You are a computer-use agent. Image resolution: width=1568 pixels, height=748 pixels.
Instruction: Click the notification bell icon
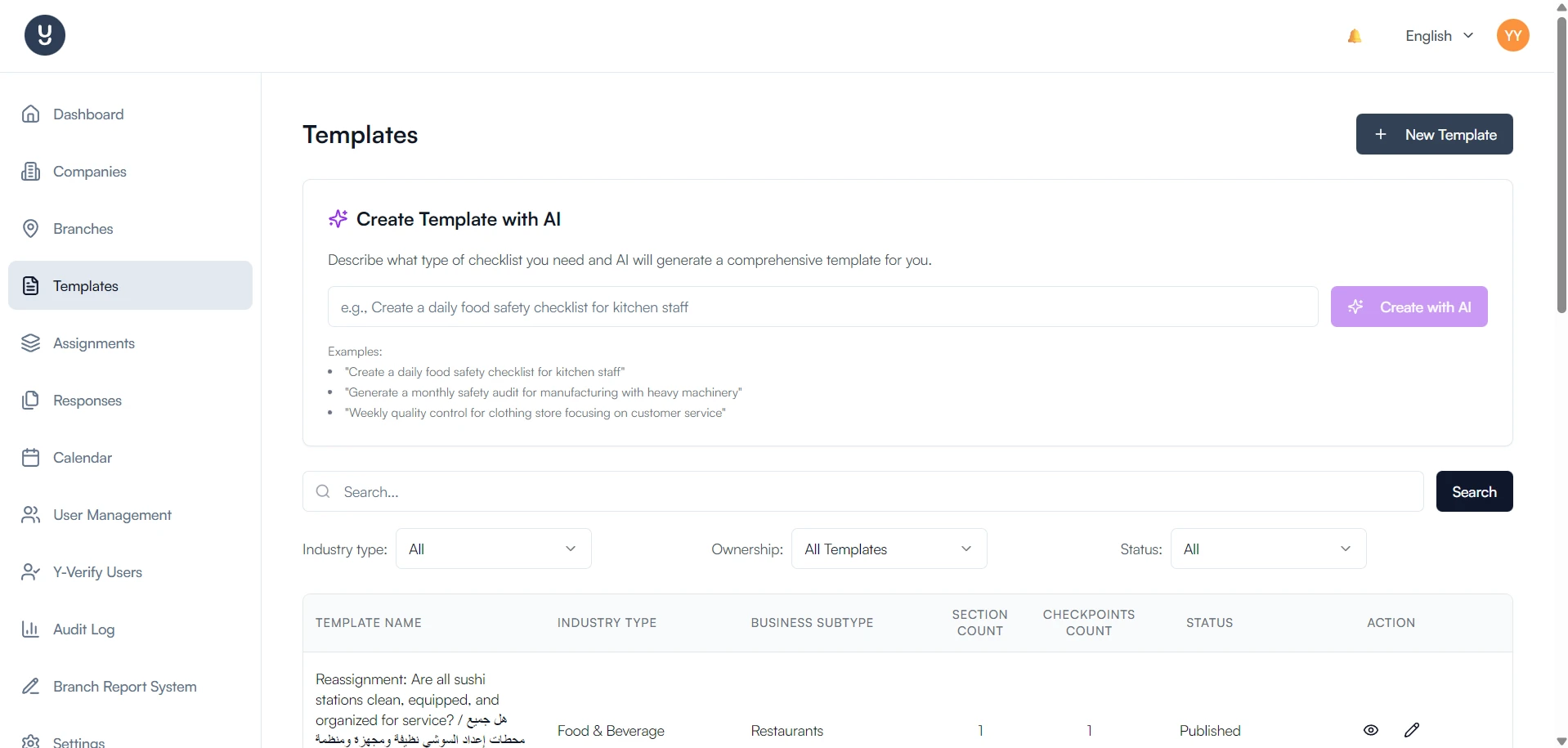point(1355,36)
